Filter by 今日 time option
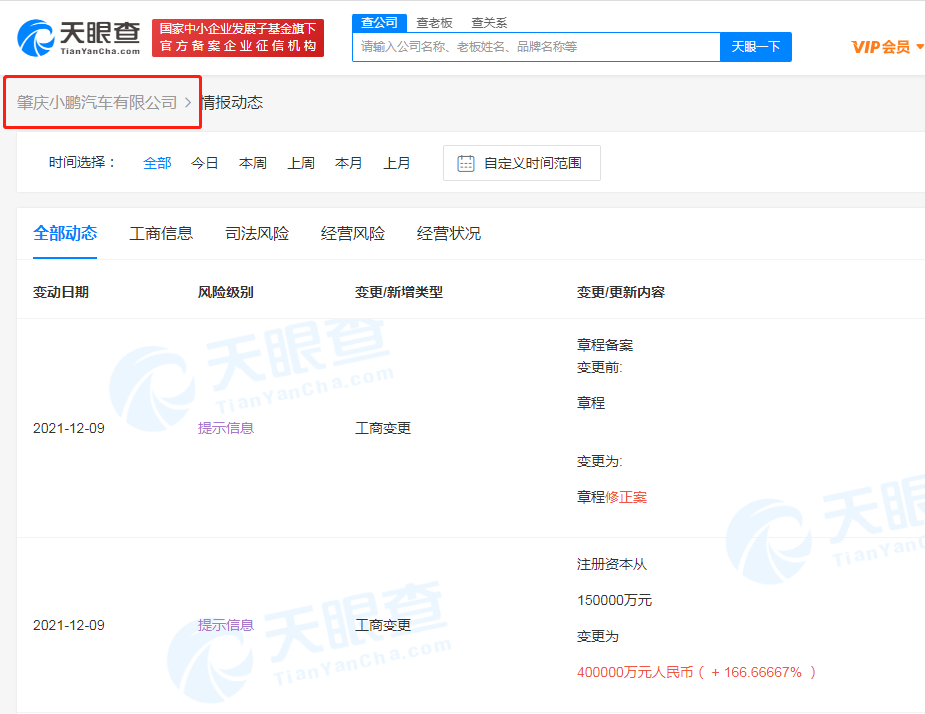This screenshot has width=925, height=714. coord(205,163)
